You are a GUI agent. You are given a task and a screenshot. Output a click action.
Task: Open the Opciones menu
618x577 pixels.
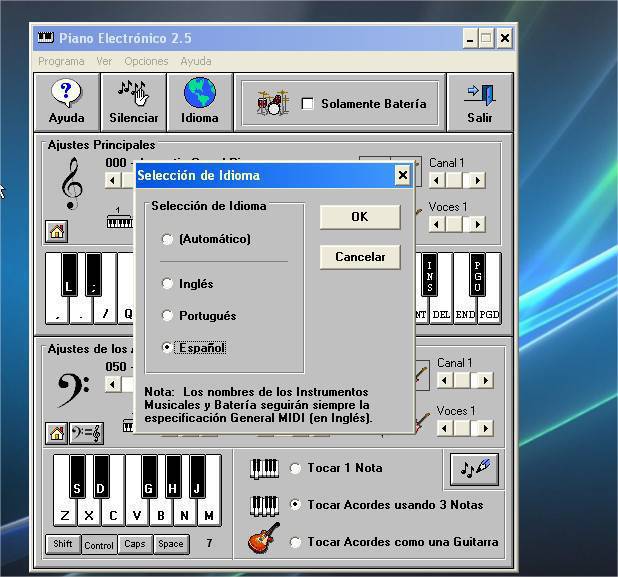[146, 61]
